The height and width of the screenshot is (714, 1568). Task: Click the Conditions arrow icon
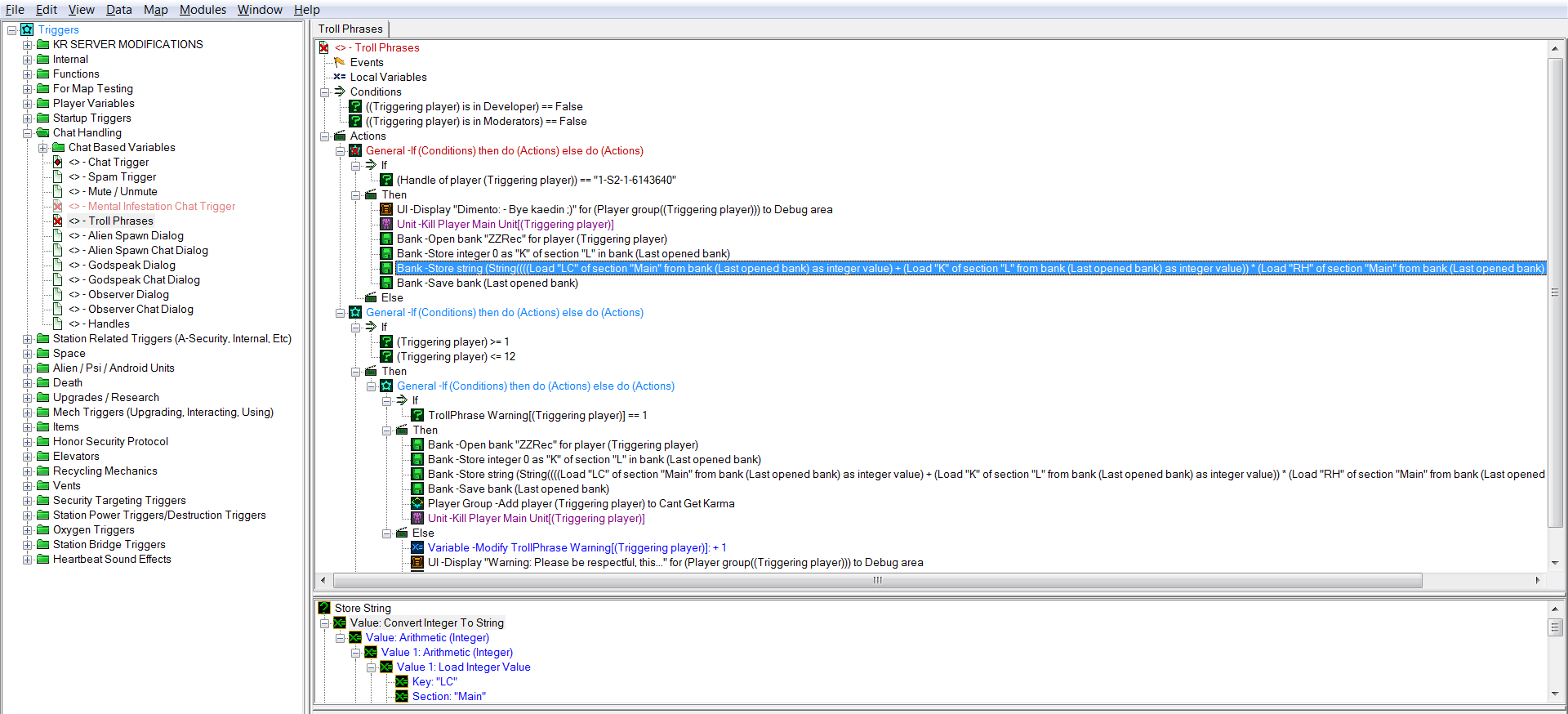point(340,91)
